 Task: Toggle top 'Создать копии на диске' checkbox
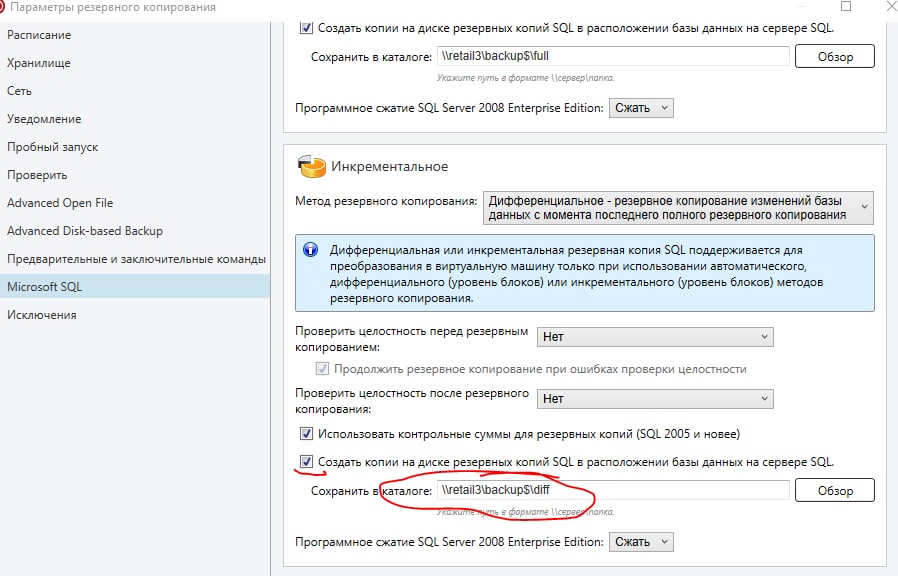(x=306, y=27)
